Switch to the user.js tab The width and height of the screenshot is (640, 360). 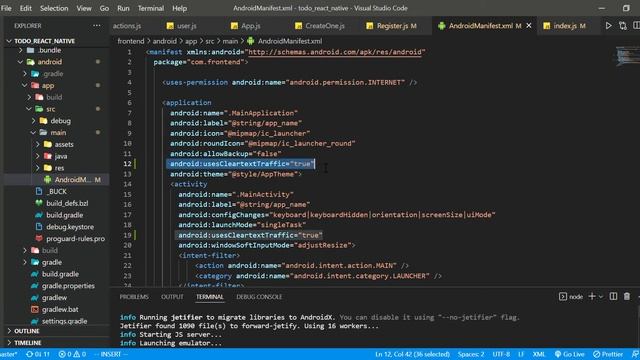[182, 26]
